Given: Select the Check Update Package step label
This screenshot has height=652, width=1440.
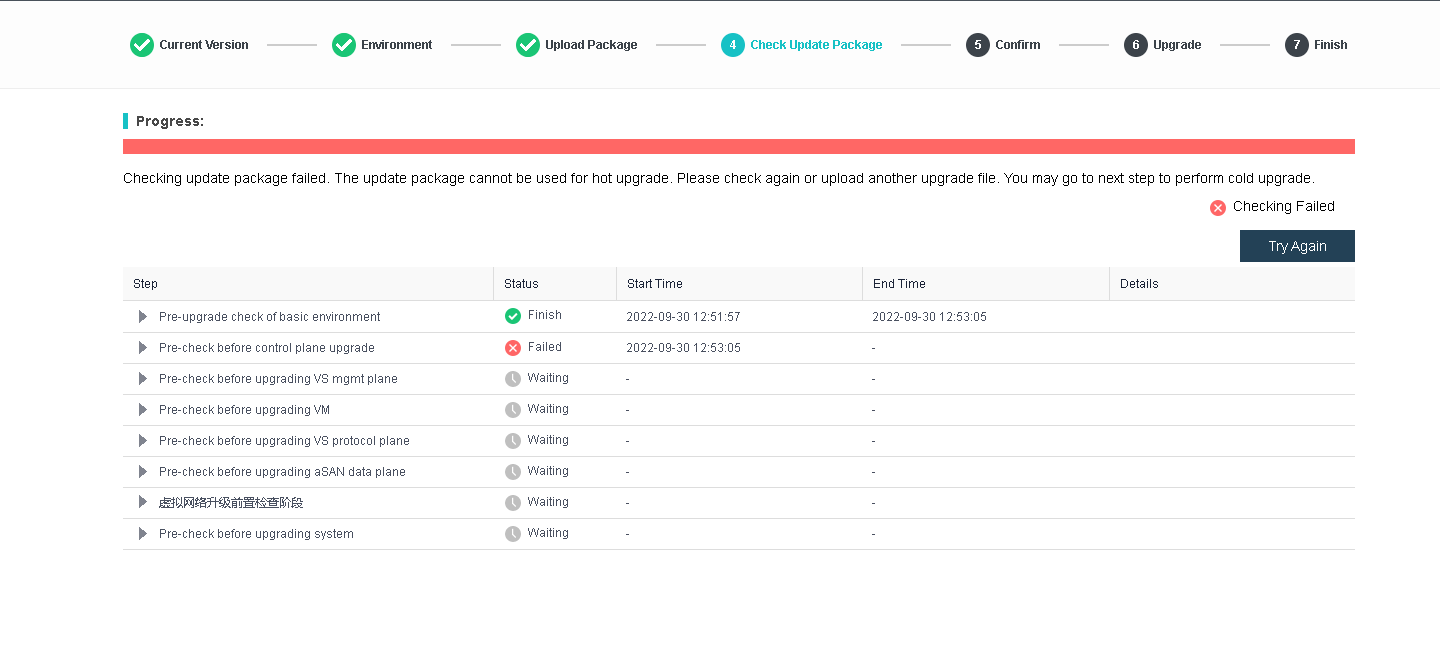Looking at the screenshot, I should click(816, 45).
